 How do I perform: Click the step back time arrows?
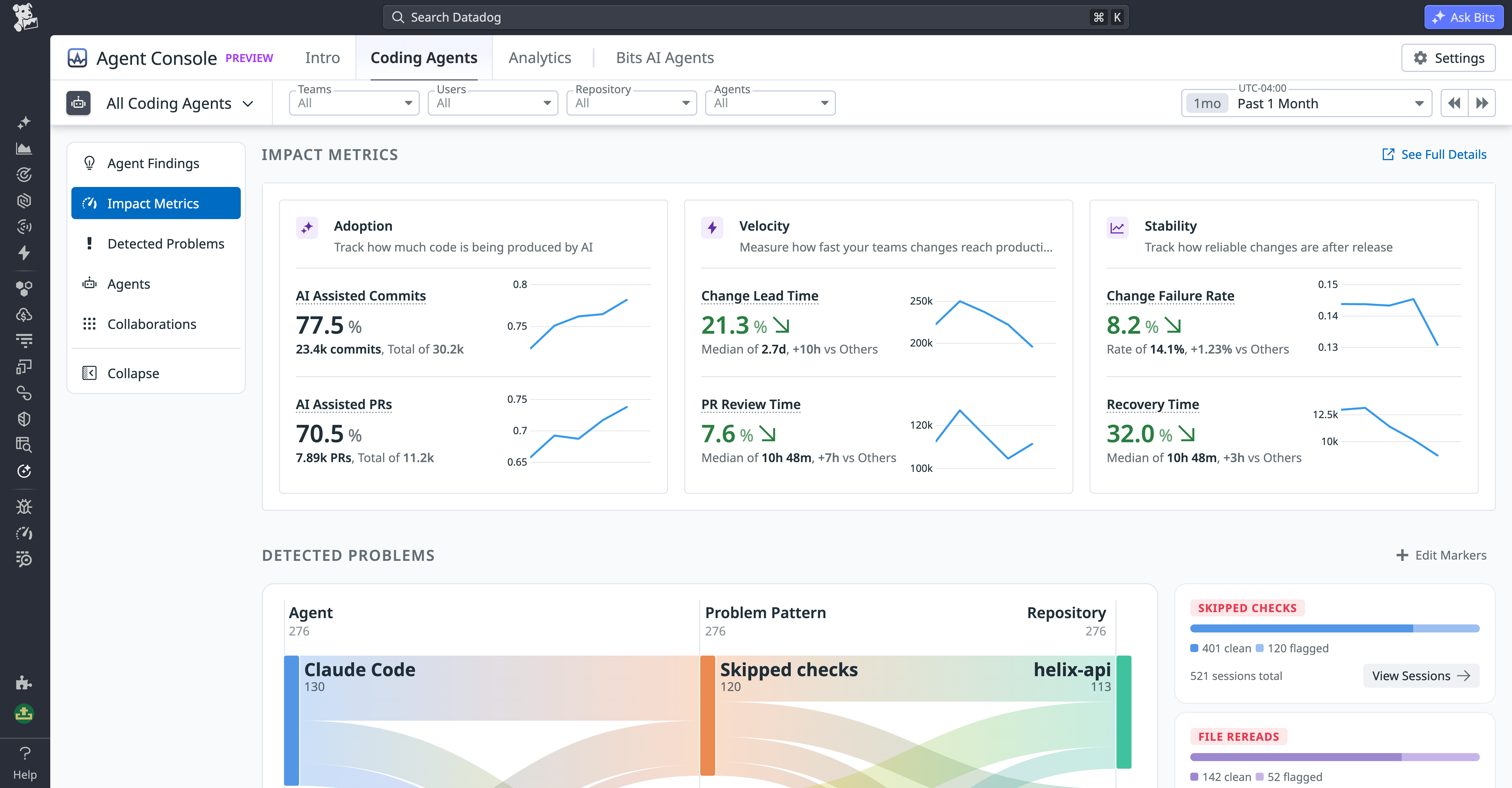point(1454,103)
